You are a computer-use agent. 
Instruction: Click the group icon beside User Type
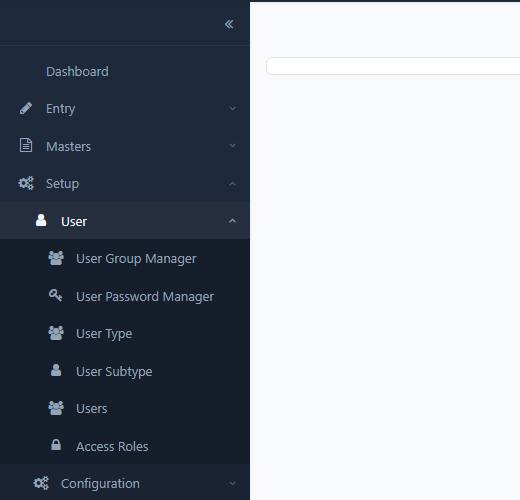tap(56, 333)
